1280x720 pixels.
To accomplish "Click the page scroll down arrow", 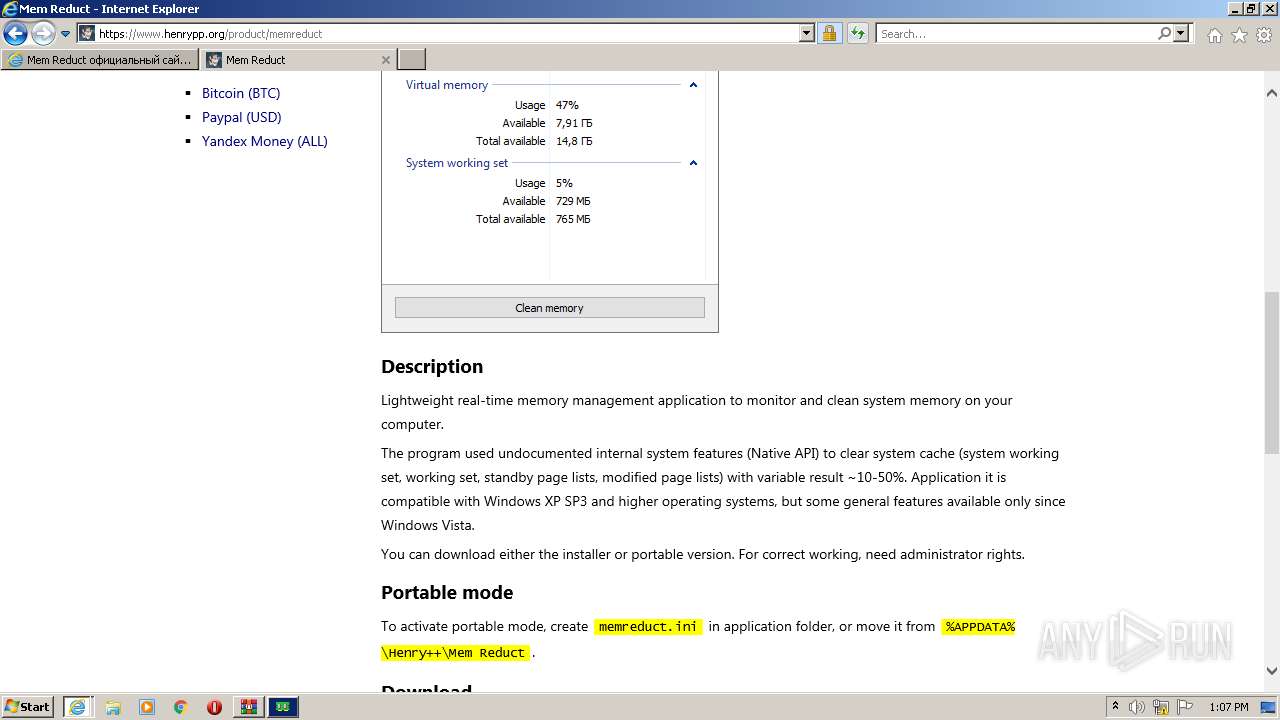I will tap(1272, 671).
